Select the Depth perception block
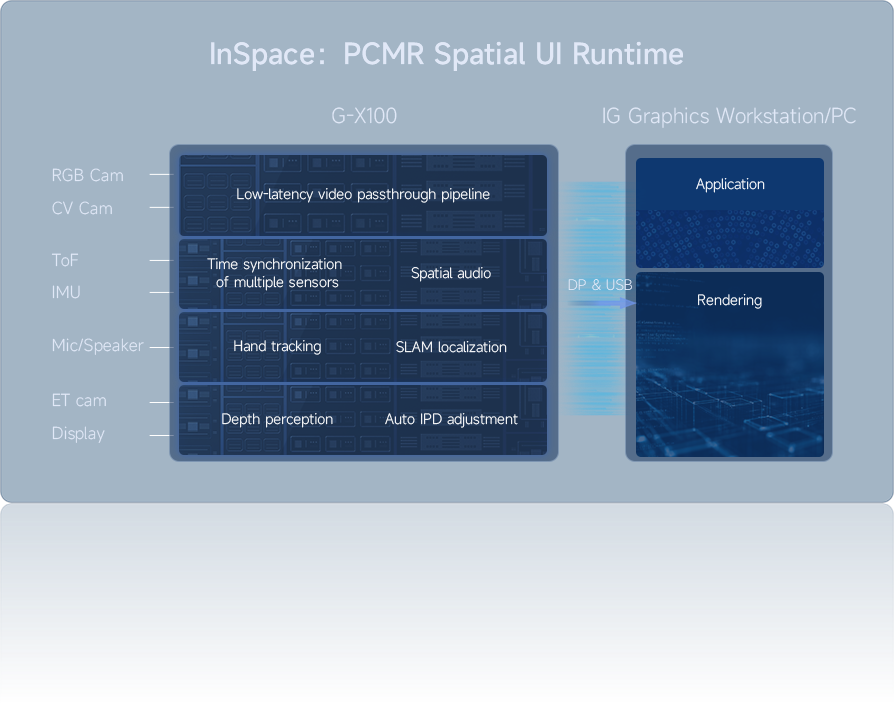This screenshot has width=894, height=703. (x=277, y=419)
